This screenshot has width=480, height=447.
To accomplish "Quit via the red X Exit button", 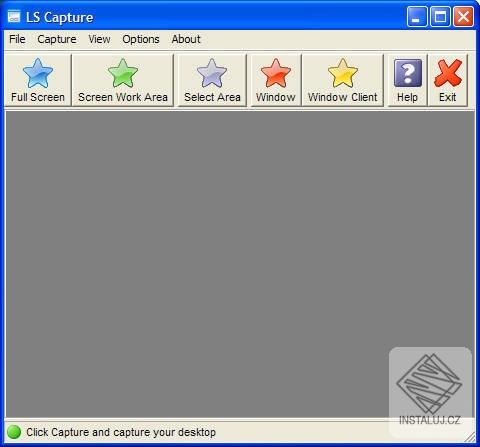I will (x=448, y=80).
